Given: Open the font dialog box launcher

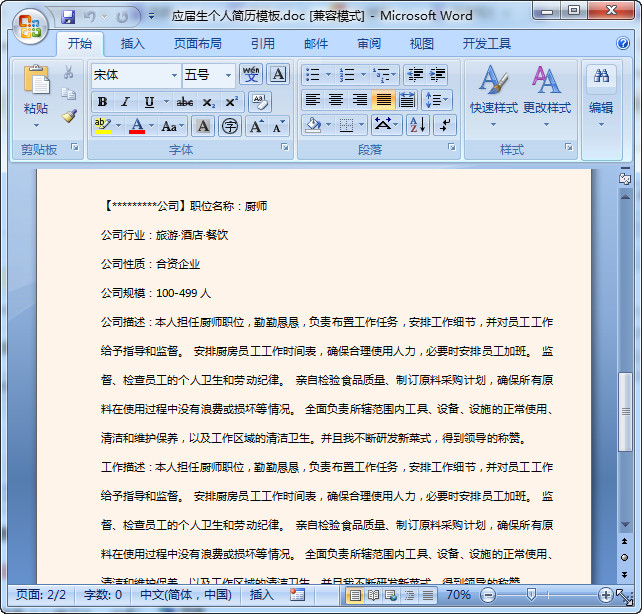Looking at the screenshot, I should coord(285,147).
